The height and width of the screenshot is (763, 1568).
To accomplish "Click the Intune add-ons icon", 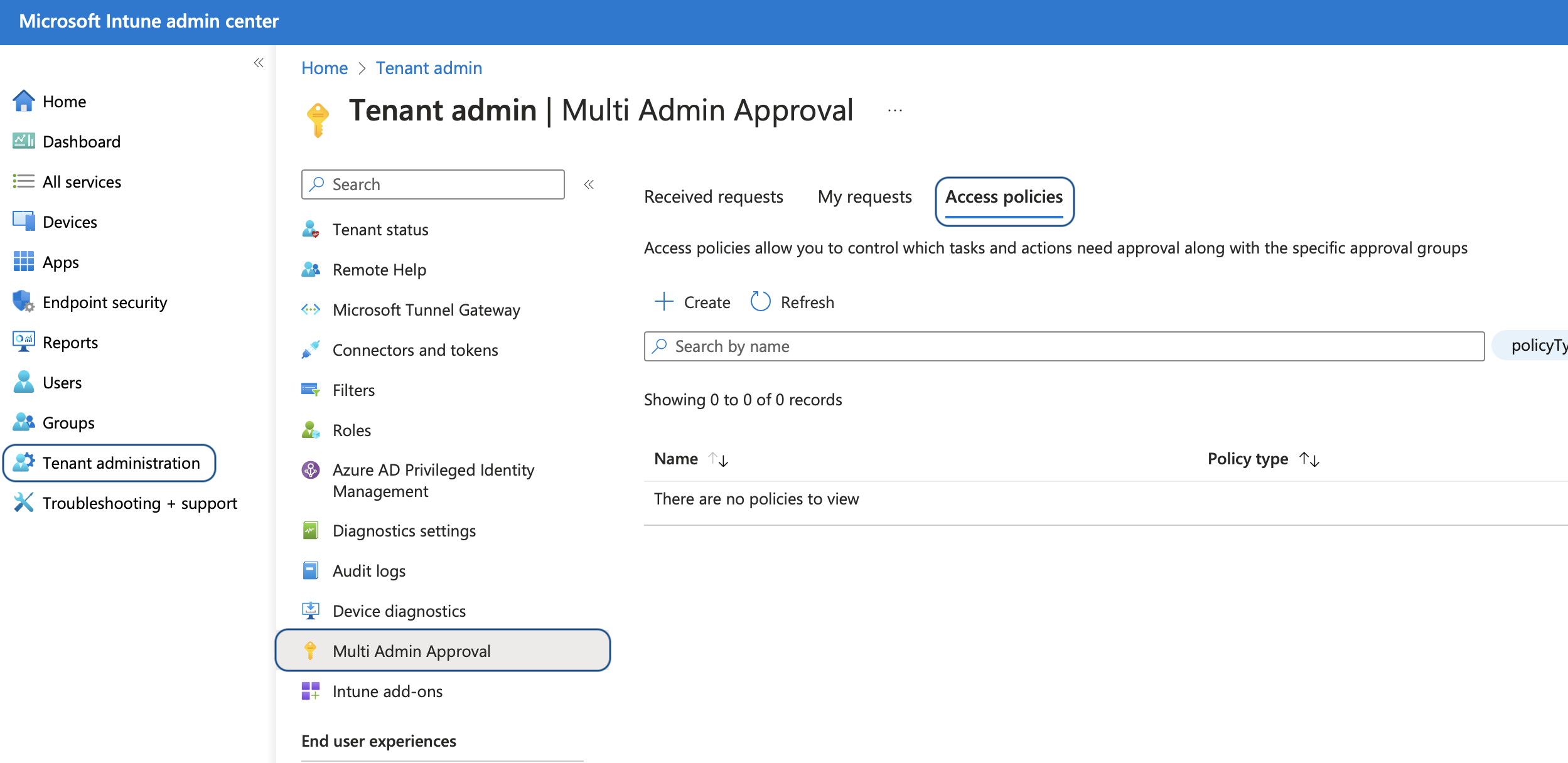I will coord(311,691).
